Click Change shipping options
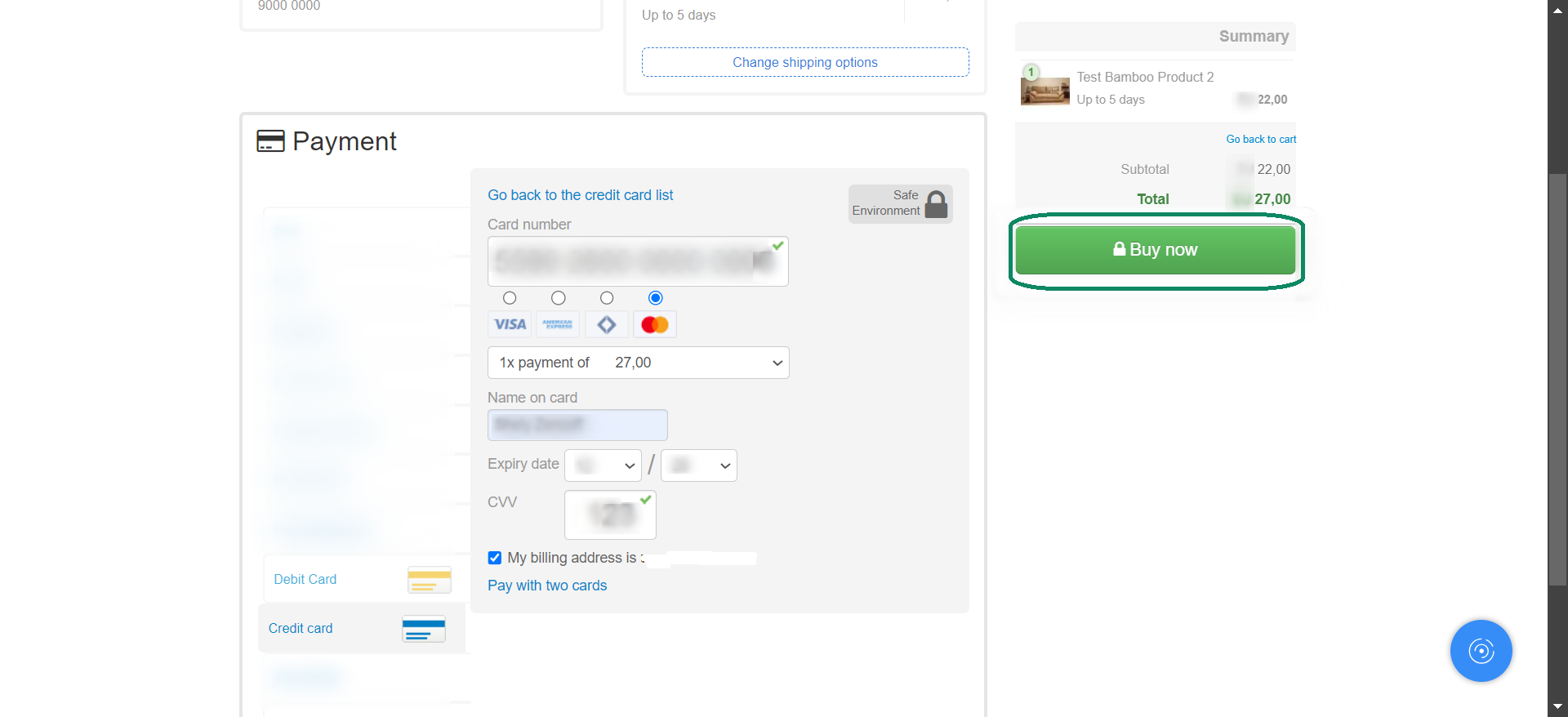This screenshot has height=717, width=1568. coord(805,63)
